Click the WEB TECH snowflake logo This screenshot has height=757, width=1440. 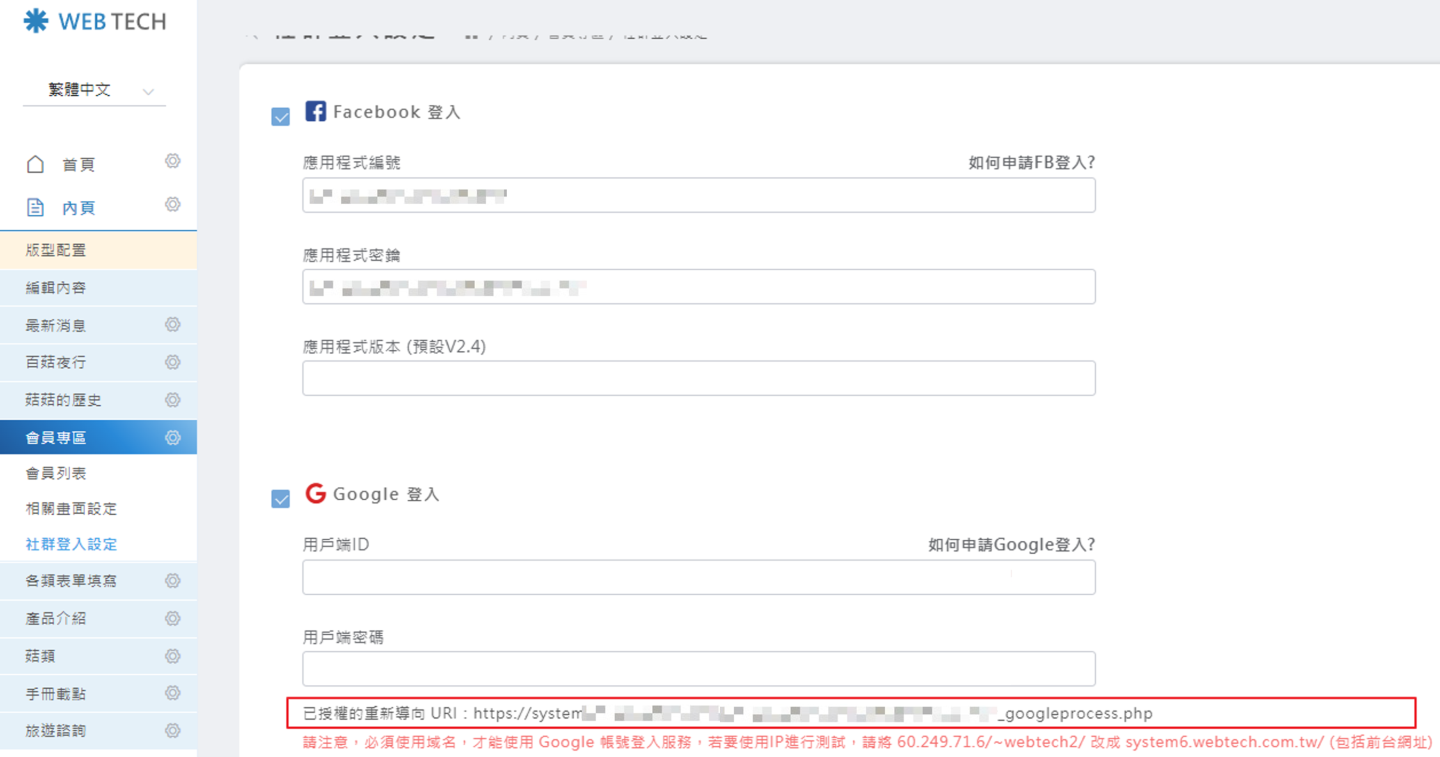pyautogui.click(x=36, y=21)
